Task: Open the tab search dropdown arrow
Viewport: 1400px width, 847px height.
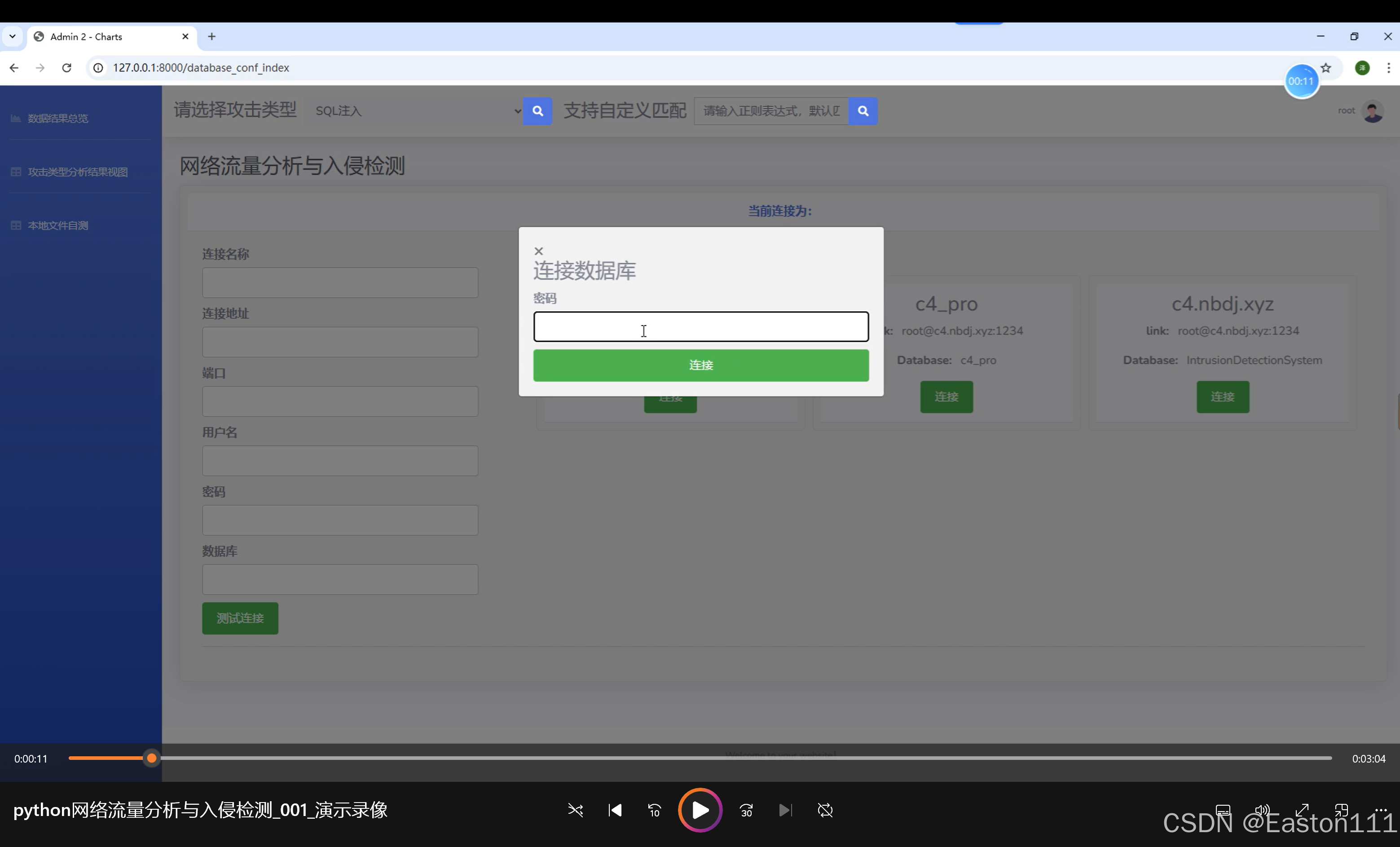Action: 12,36
